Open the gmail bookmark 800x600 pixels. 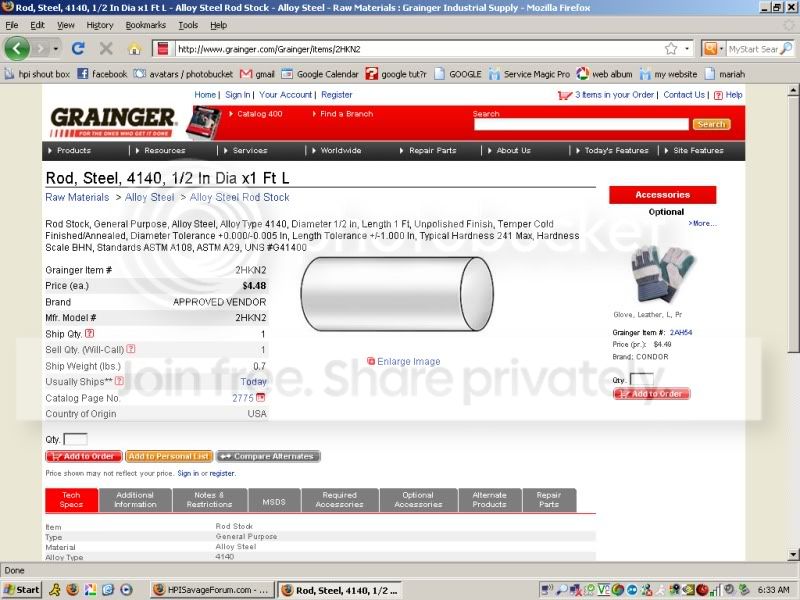pos(257,74)
